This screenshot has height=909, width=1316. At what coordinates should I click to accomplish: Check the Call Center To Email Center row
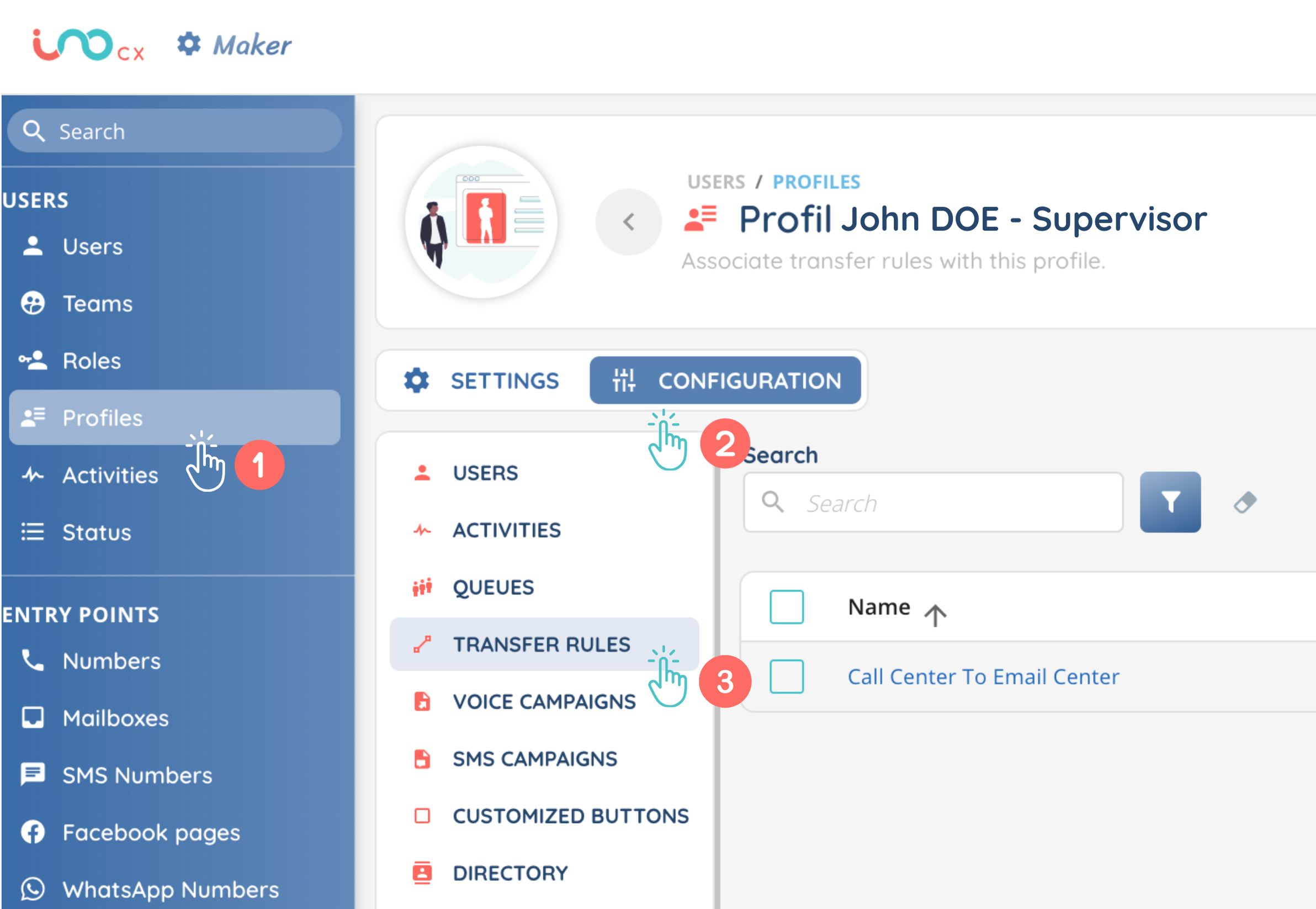(x=786, y=676)
